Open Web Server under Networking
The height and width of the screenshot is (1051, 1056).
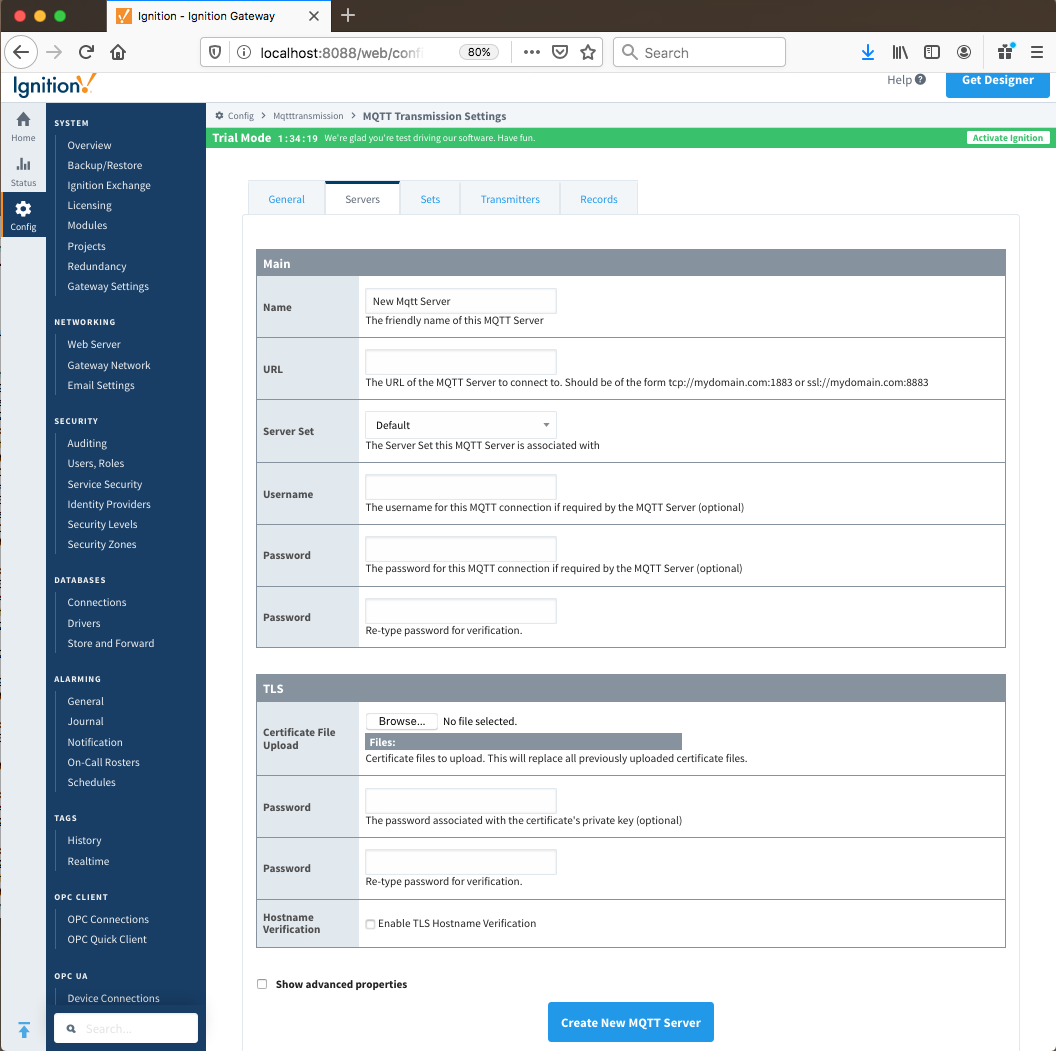[x=94, y=345]
